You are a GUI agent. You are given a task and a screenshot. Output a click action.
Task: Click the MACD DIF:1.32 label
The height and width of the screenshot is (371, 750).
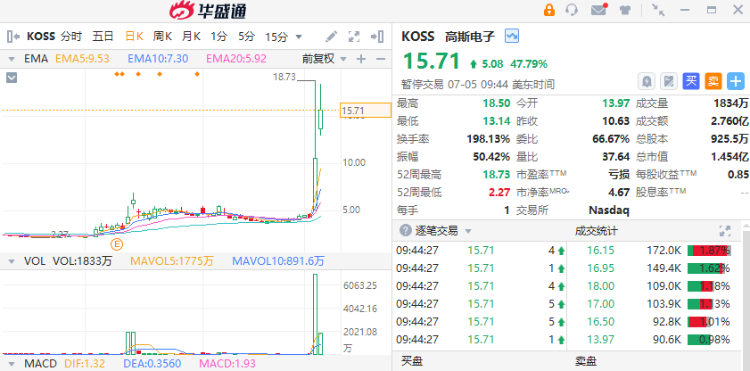click(84, 364)
